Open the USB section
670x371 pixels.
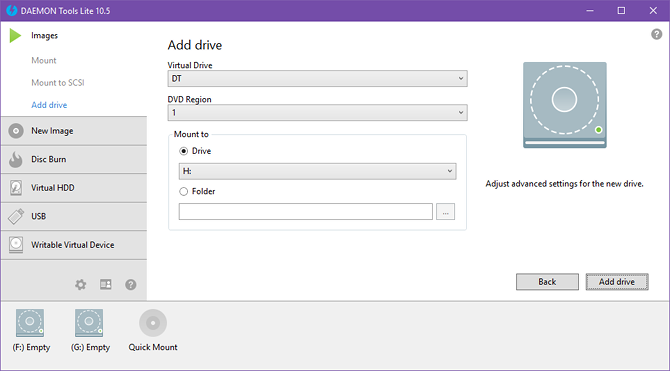[74, 216]
